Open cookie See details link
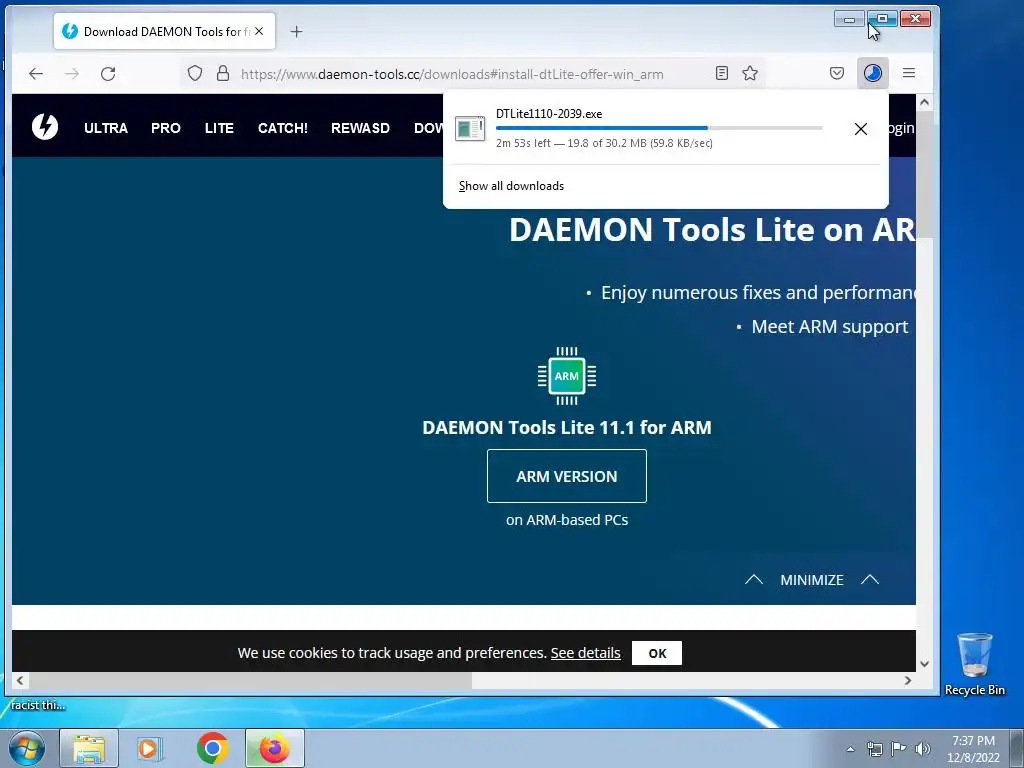1024x768 pixels. pyautogui.click(x=585, y=653)
